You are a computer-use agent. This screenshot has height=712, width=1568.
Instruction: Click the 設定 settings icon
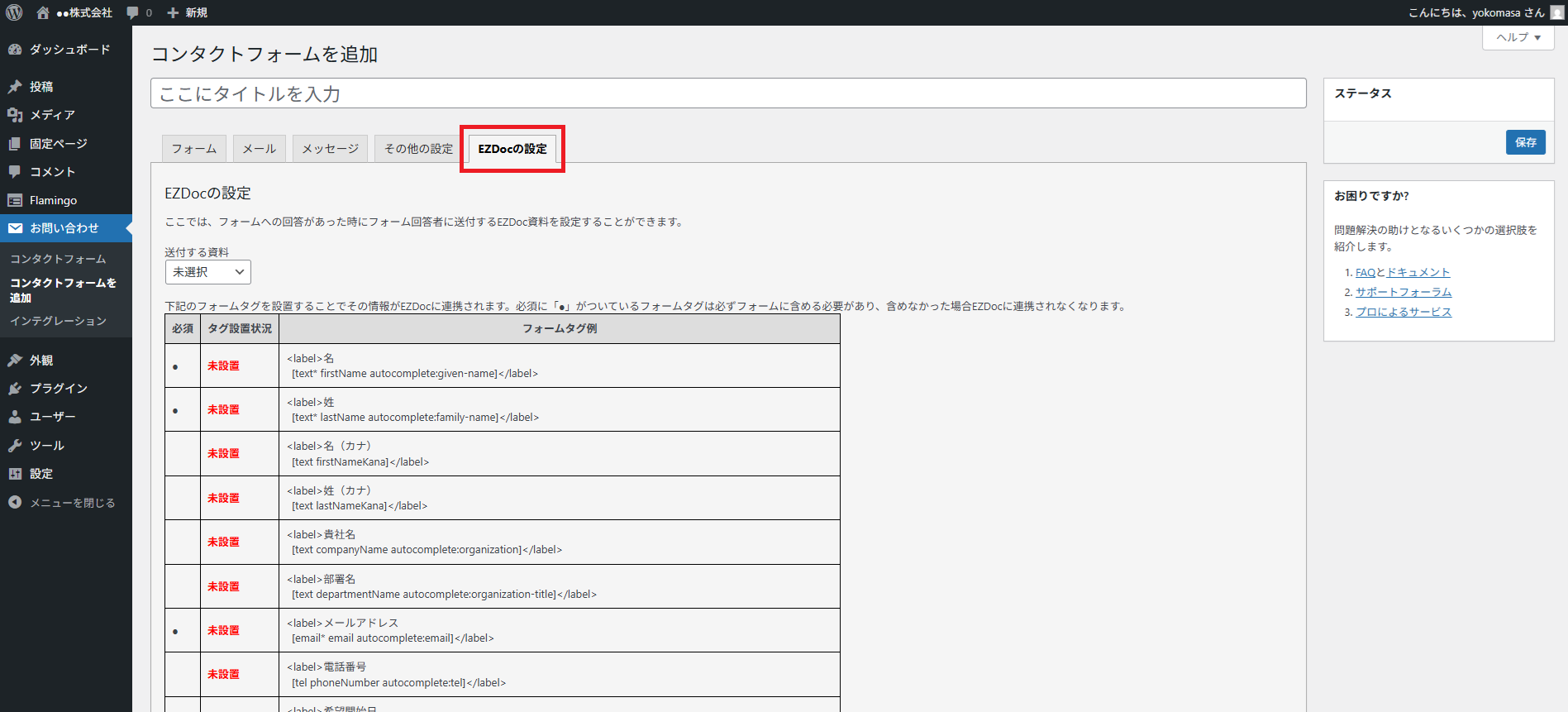click(x=15, y=474)
